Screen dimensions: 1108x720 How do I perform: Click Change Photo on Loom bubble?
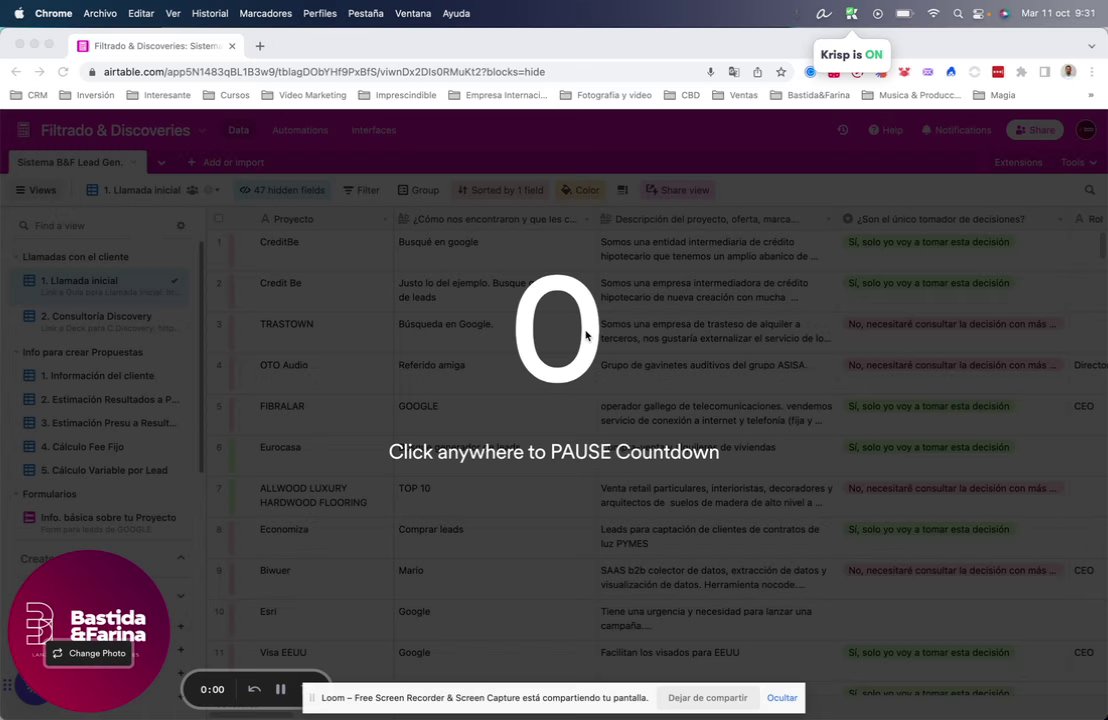point(89,653)
